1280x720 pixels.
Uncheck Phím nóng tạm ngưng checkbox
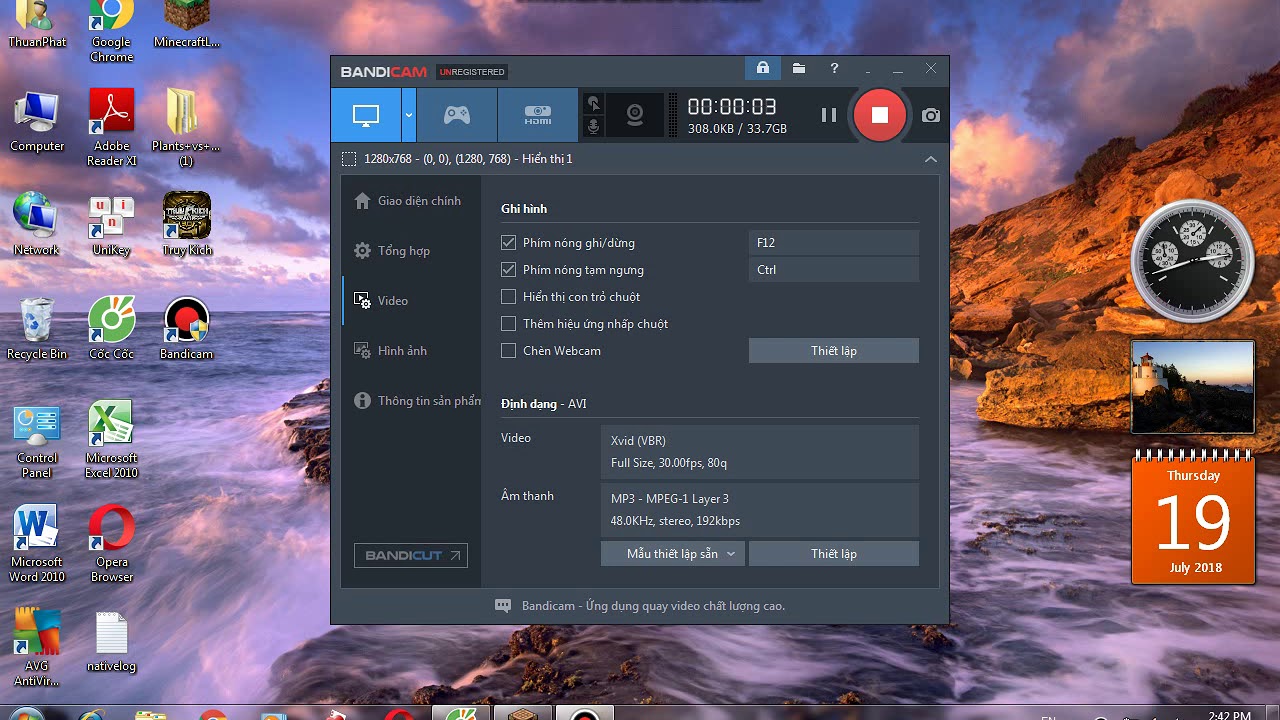click(509, 269)
